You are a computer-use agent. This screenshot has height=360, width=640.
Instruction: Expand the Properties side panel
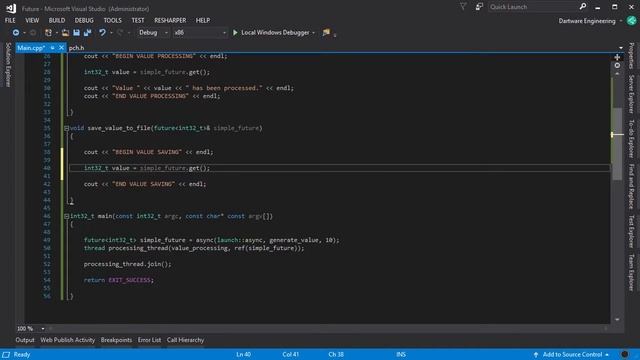631,56
